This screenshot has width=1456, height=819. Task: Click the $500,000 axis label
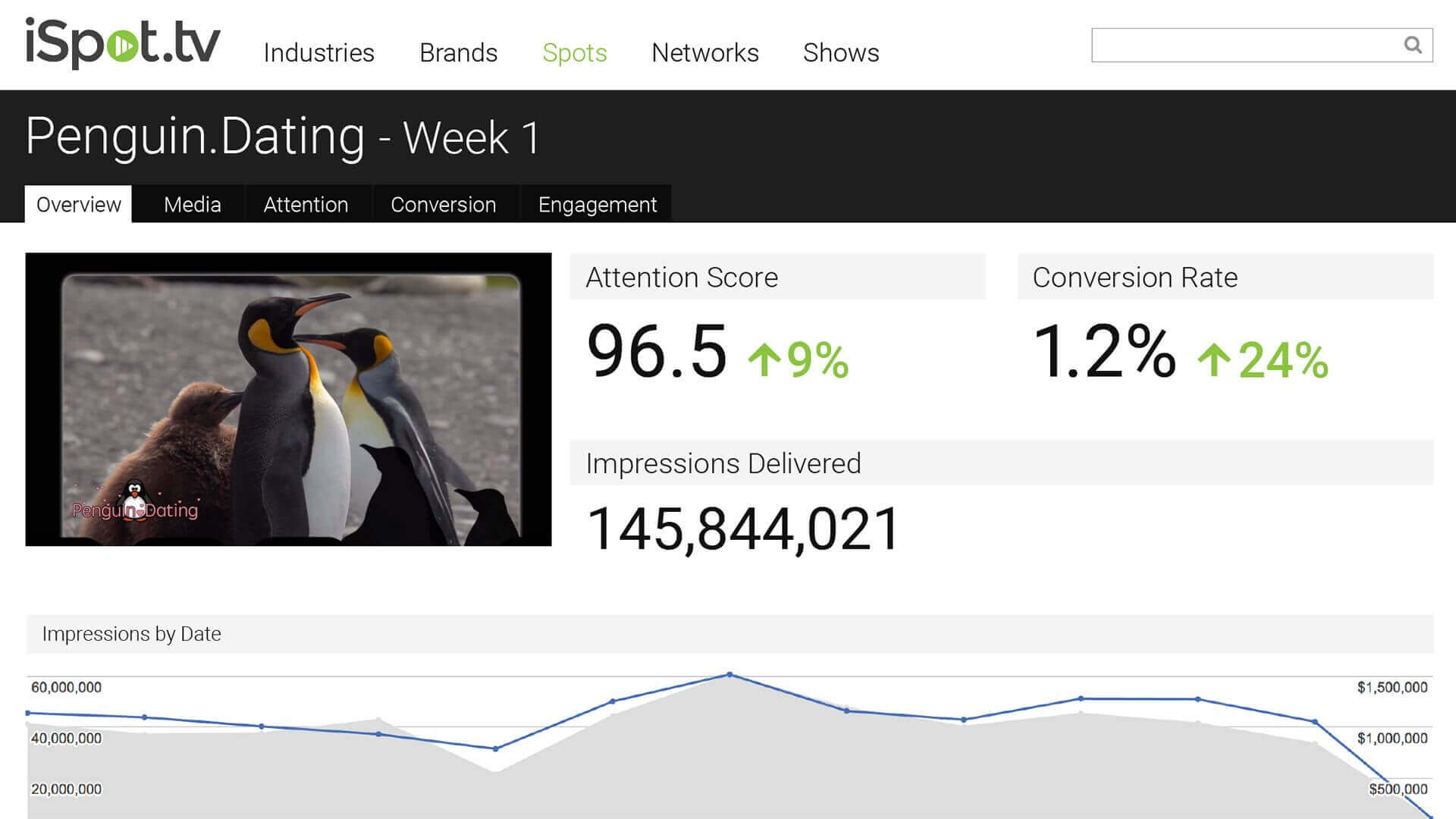(x=1398, y=789)
